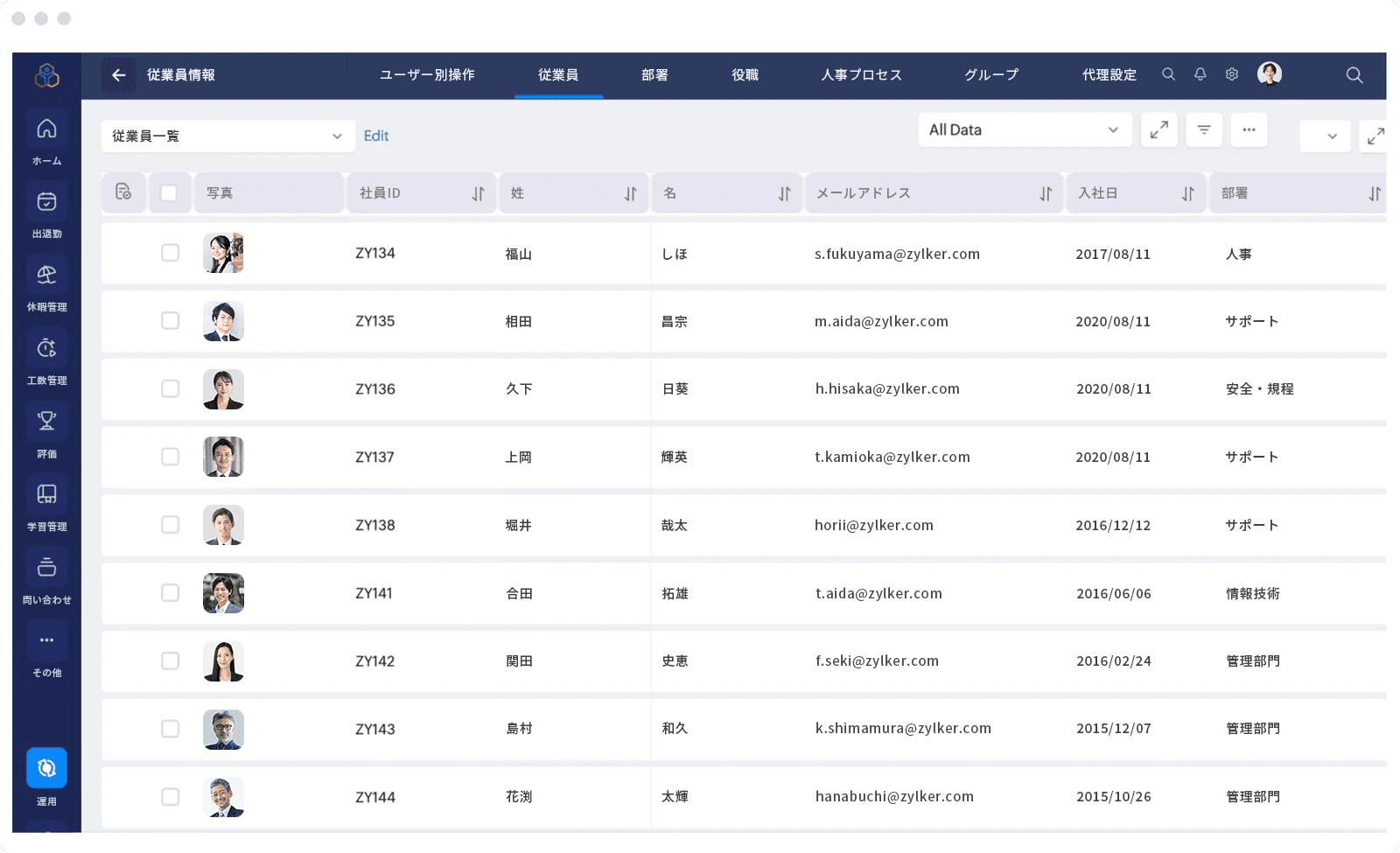Click join date 2016/06/06
This screenshot has width=1400, height=853.
1114,593
